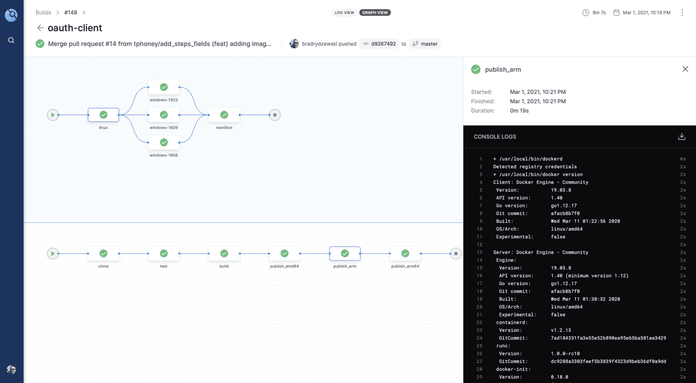
Task: Download the console logs
Action: 682,136
